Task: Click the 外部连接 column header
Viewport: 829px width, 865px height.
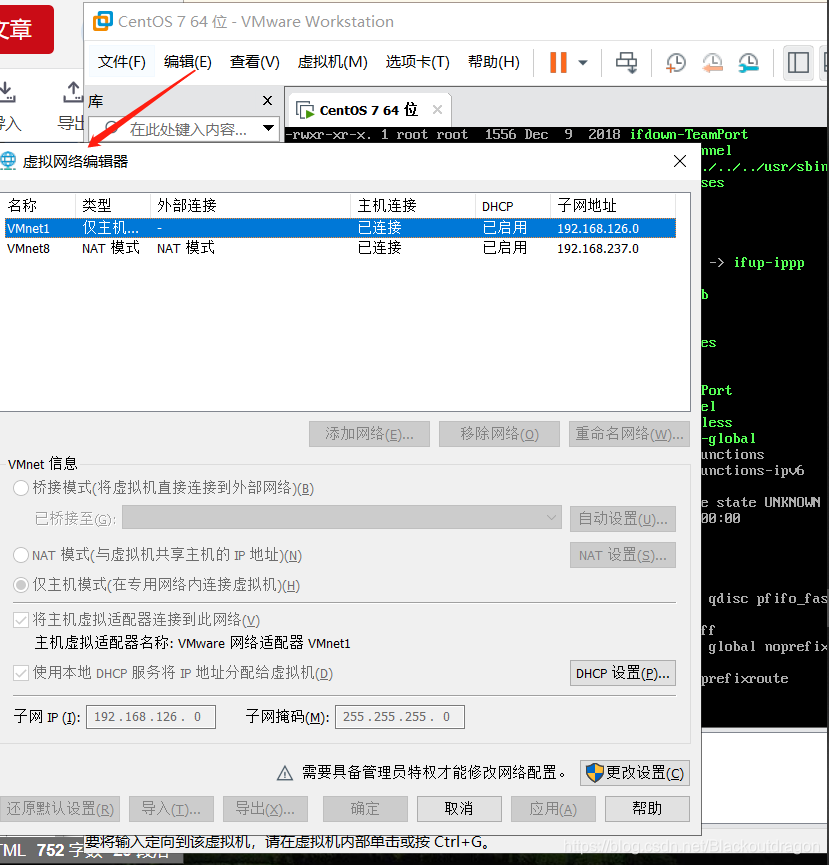Action: [250, 206]
